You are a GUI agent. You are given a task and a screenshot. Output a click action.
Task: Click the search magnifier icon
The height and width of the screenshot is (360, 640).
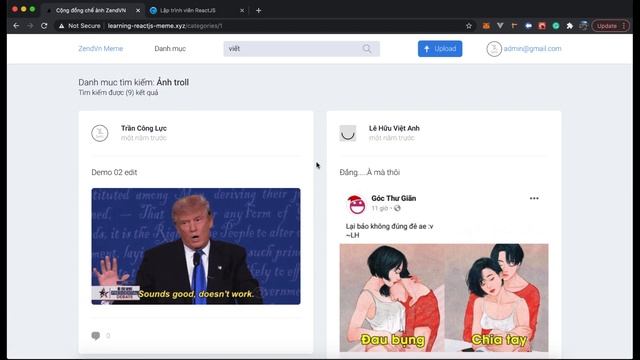[367, 49]
